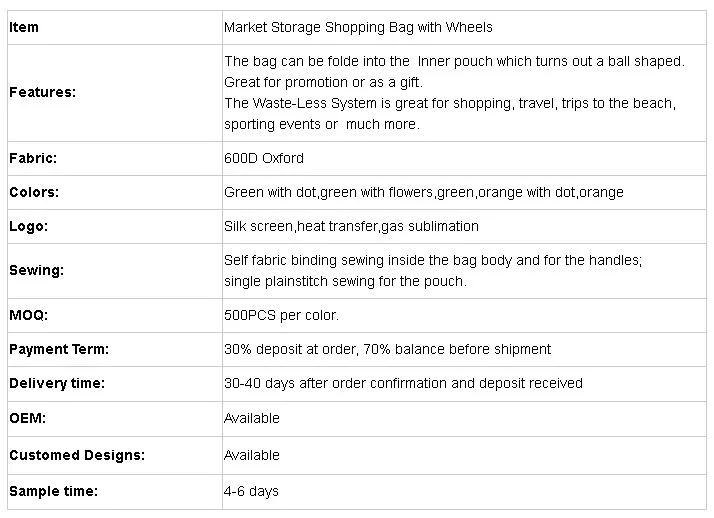Select the "4-6 days" sample time value
This screenshot has width=714, height=518.
(x=252, y=491)
